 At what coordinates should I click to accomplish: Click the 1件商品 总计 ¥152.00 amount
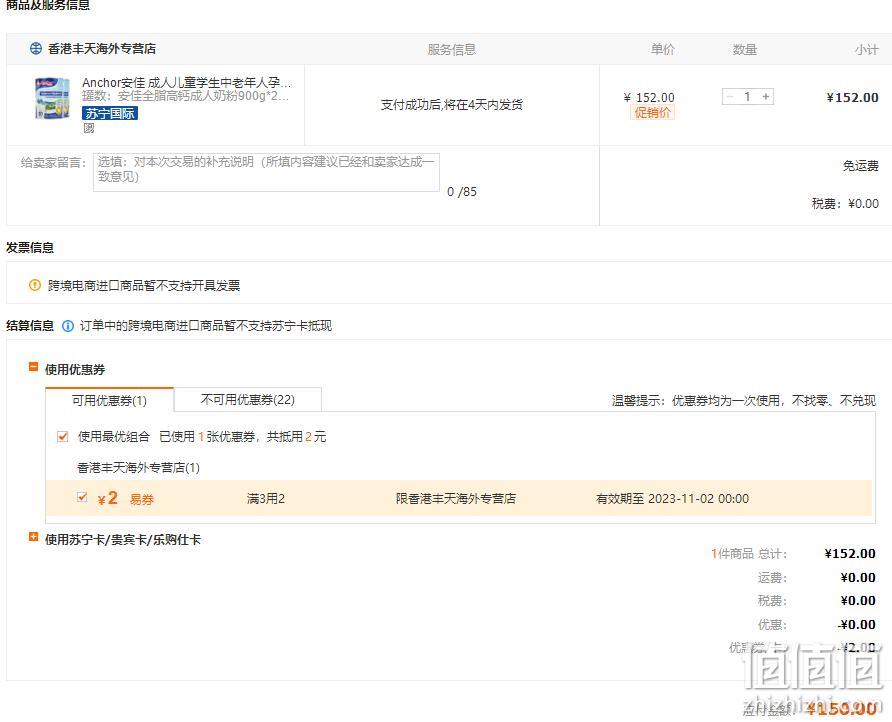(850, 554)
